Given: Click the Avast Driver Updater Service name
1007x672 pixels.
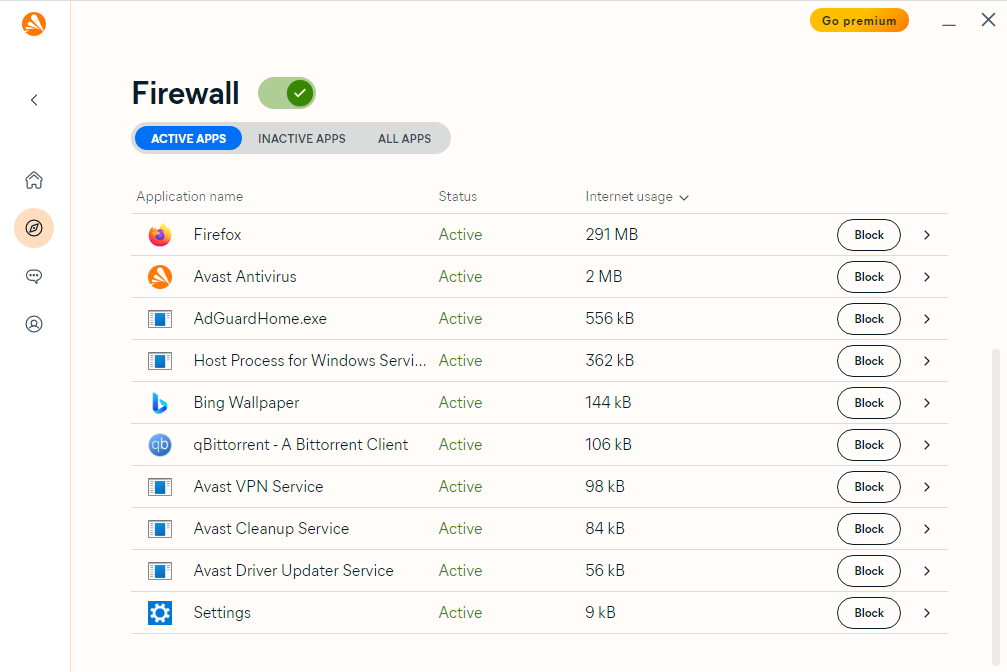Looking at the screenshot, I should pyautogui.click(x=293, y=570).
